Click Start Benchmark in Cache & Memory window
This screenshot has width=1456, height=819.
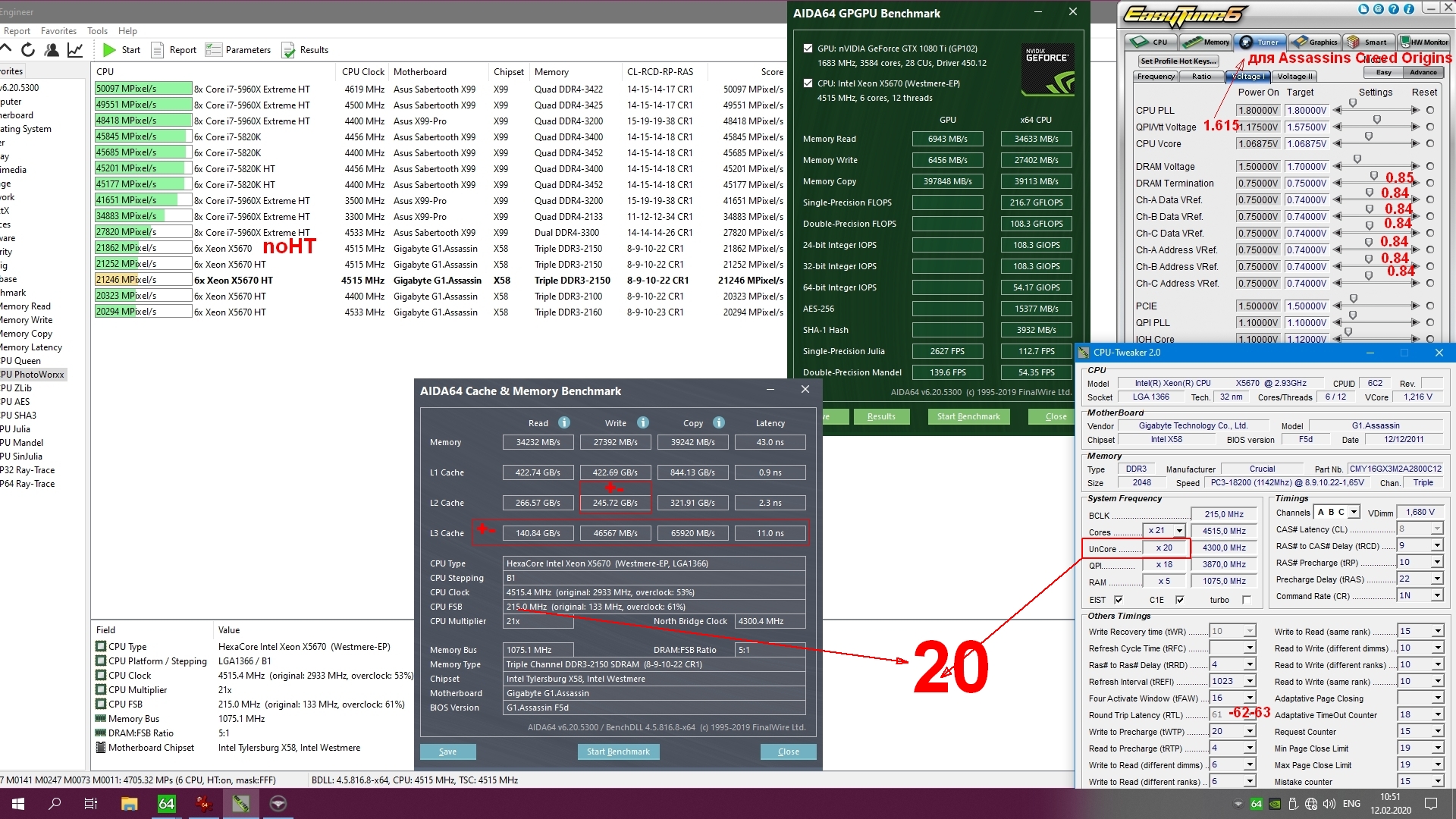618,752
